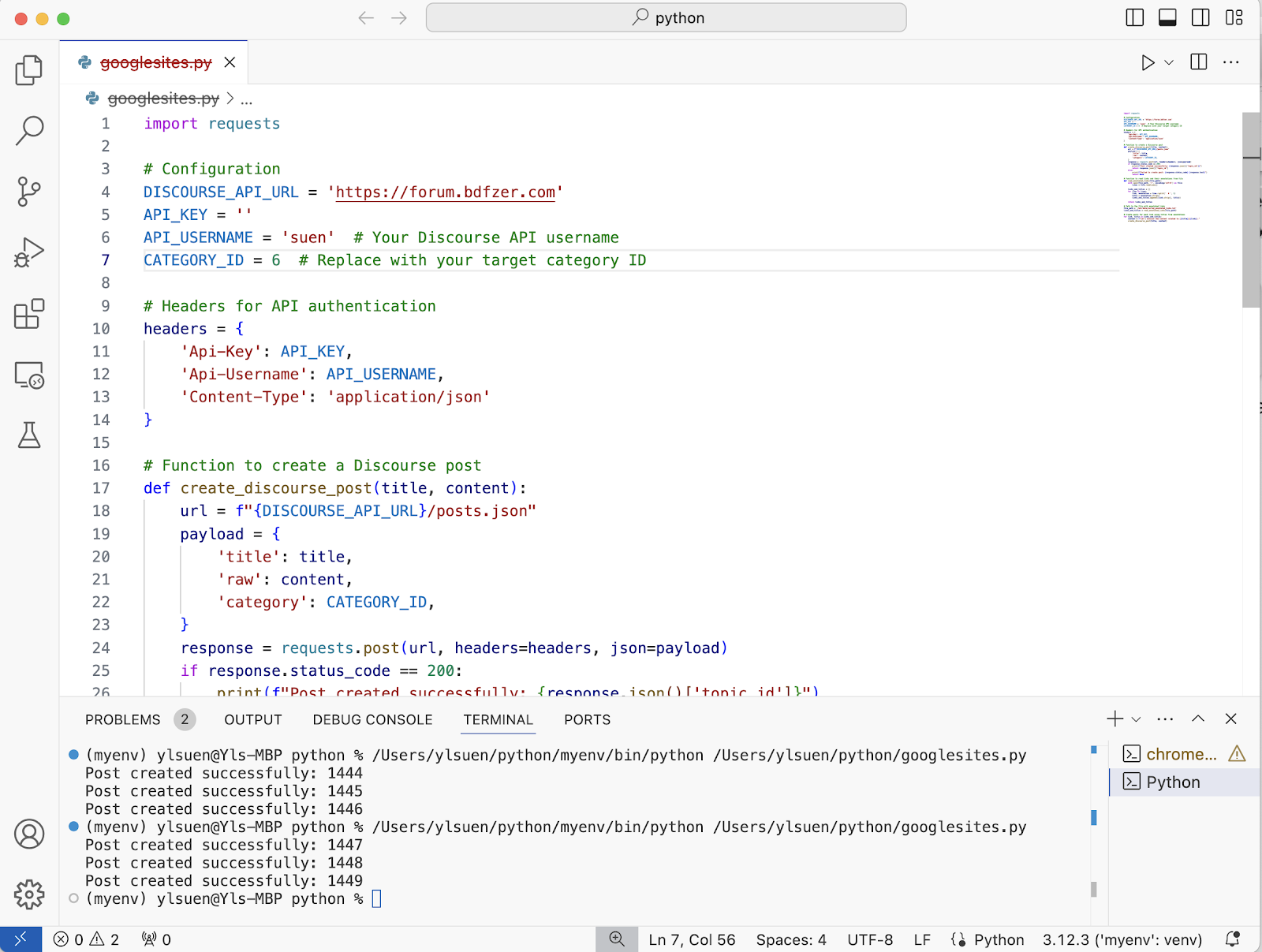Image resolution: width=1262 pixels, height=952 pixels.
Task: Open the Run and Debug view
Action: (29, 252)
